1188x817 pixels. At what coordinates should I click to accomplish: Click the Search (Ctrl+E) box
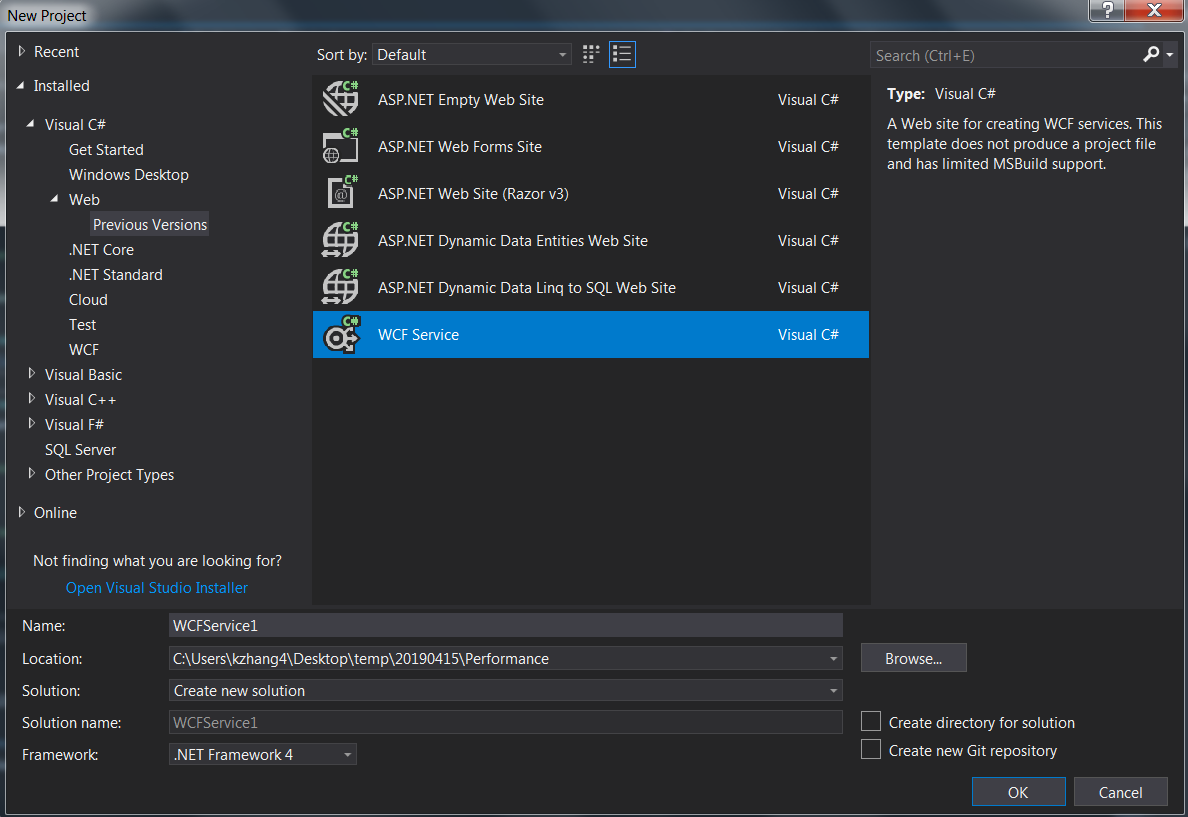(x=1004, y=55)
